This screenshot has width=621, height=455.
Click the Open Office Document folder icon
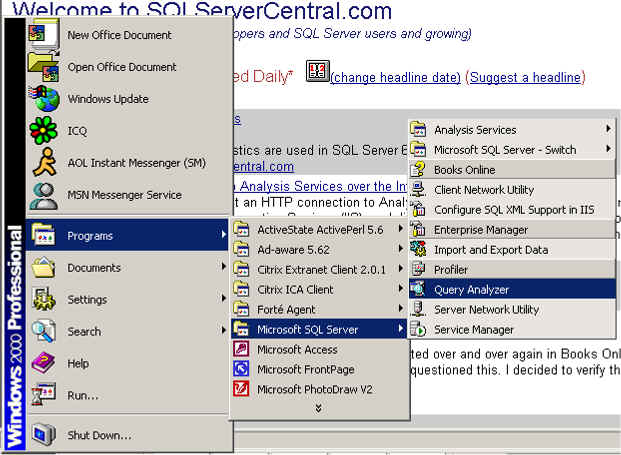click(x=43, y=67)
